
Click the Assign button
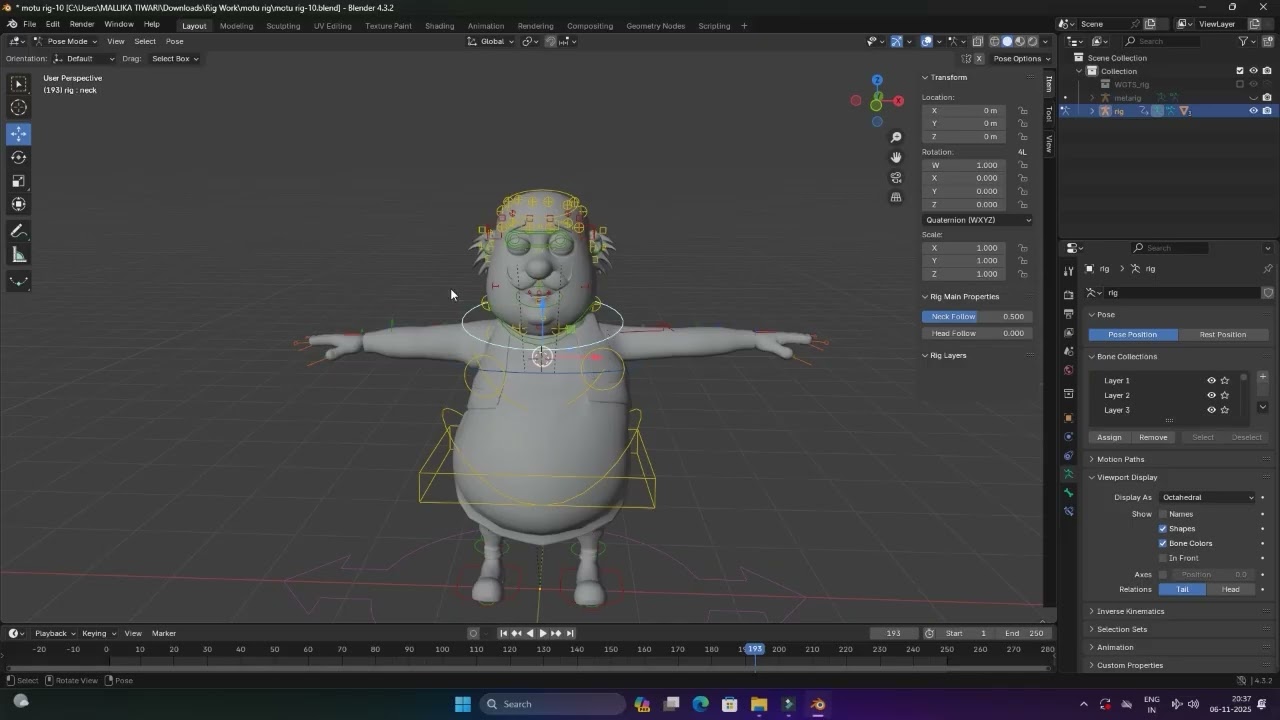coord(1109,437)
